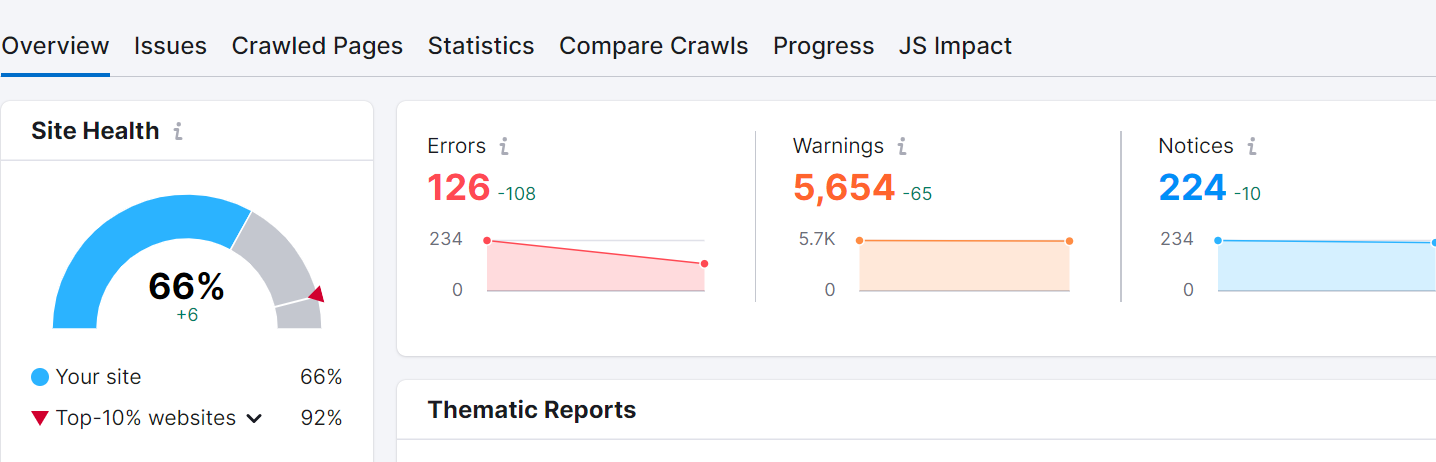
Task: Click the Errors trend chart end point
Action: (705, 264)
